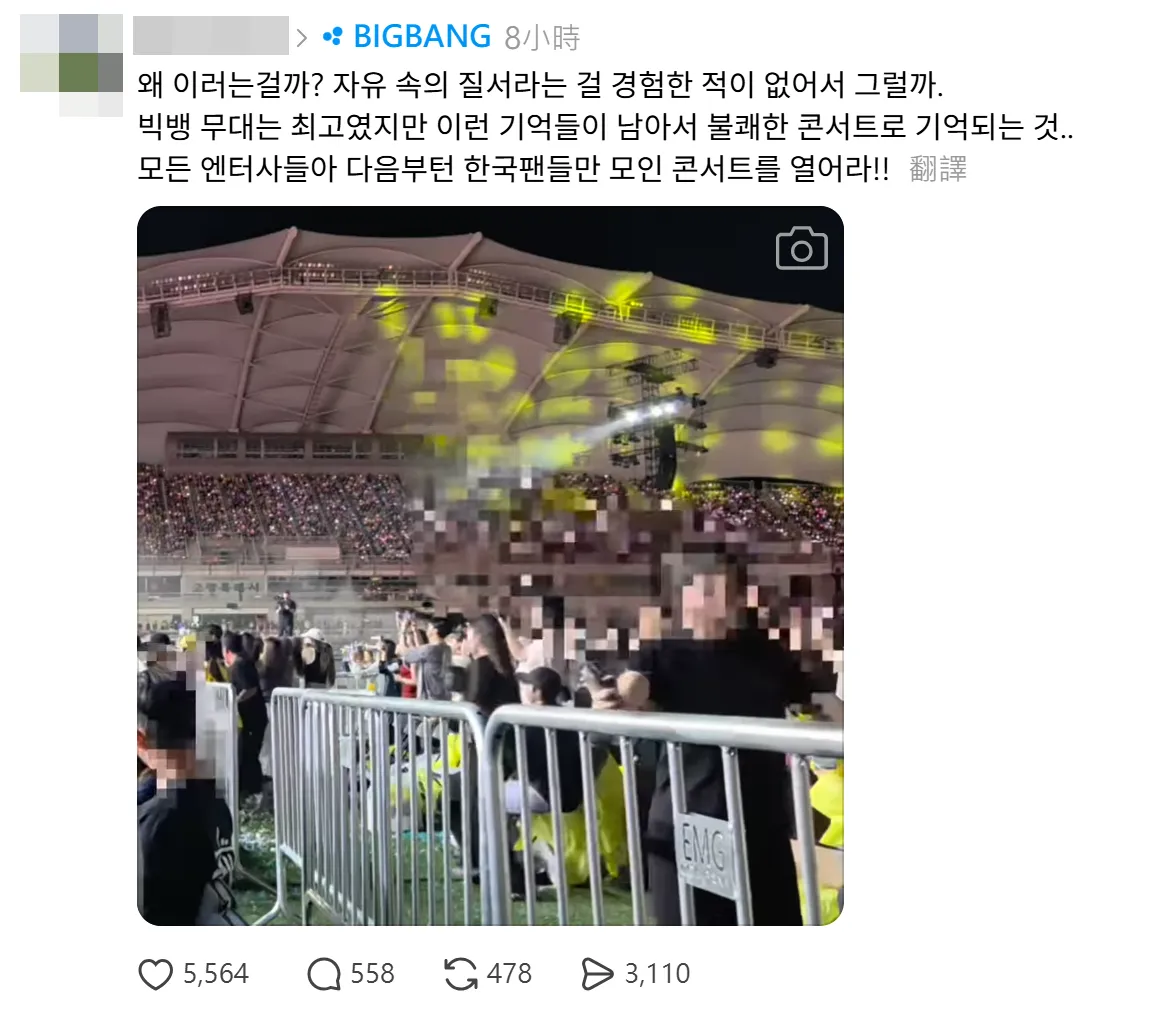1162x1017 pixels.
Task: Click the chevron arrow before the BIGBANG topic
Action: 302,37
